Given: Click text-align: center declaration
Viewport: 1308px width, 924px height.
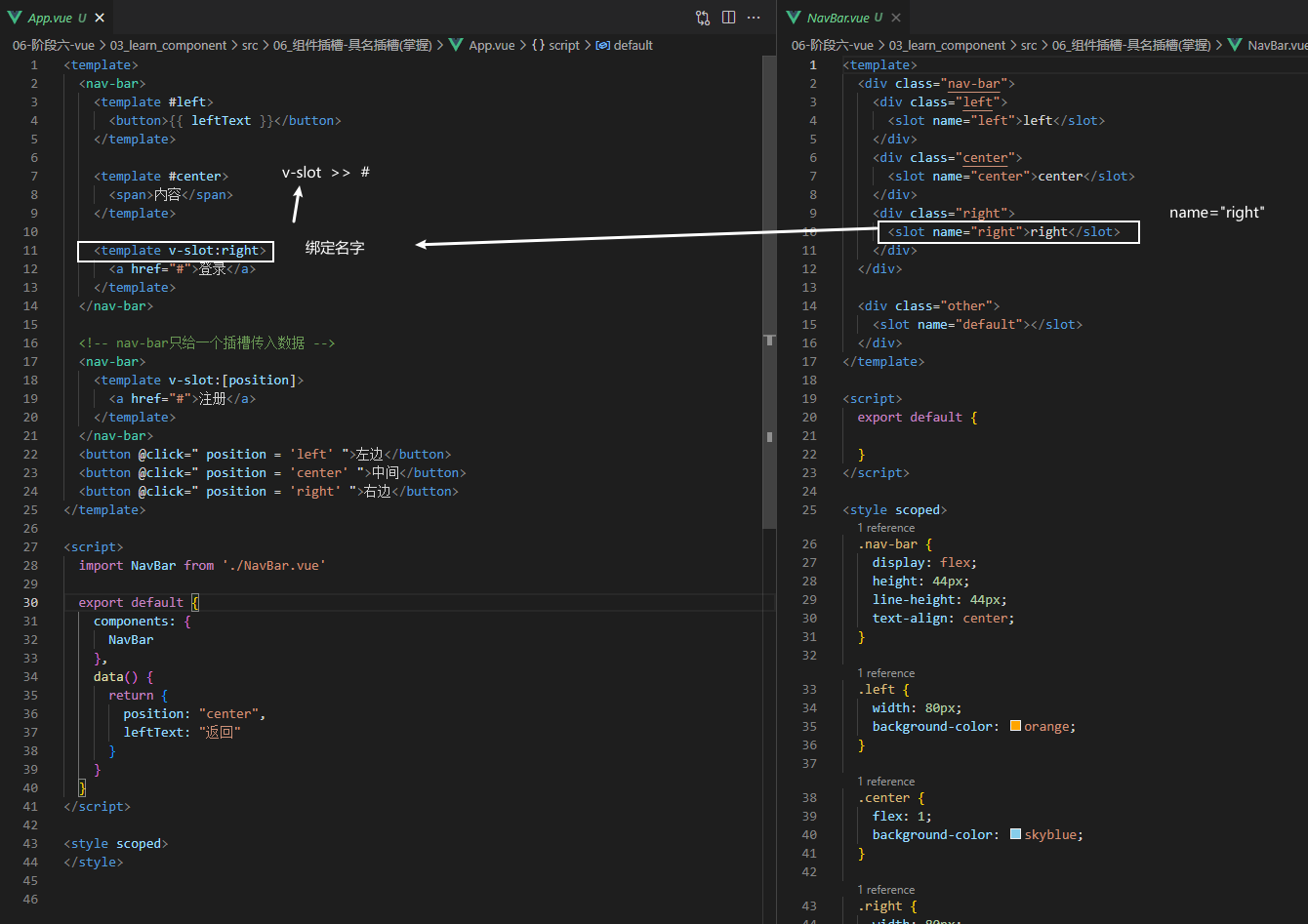Looking at the screenshot, I should coord(944,618).
